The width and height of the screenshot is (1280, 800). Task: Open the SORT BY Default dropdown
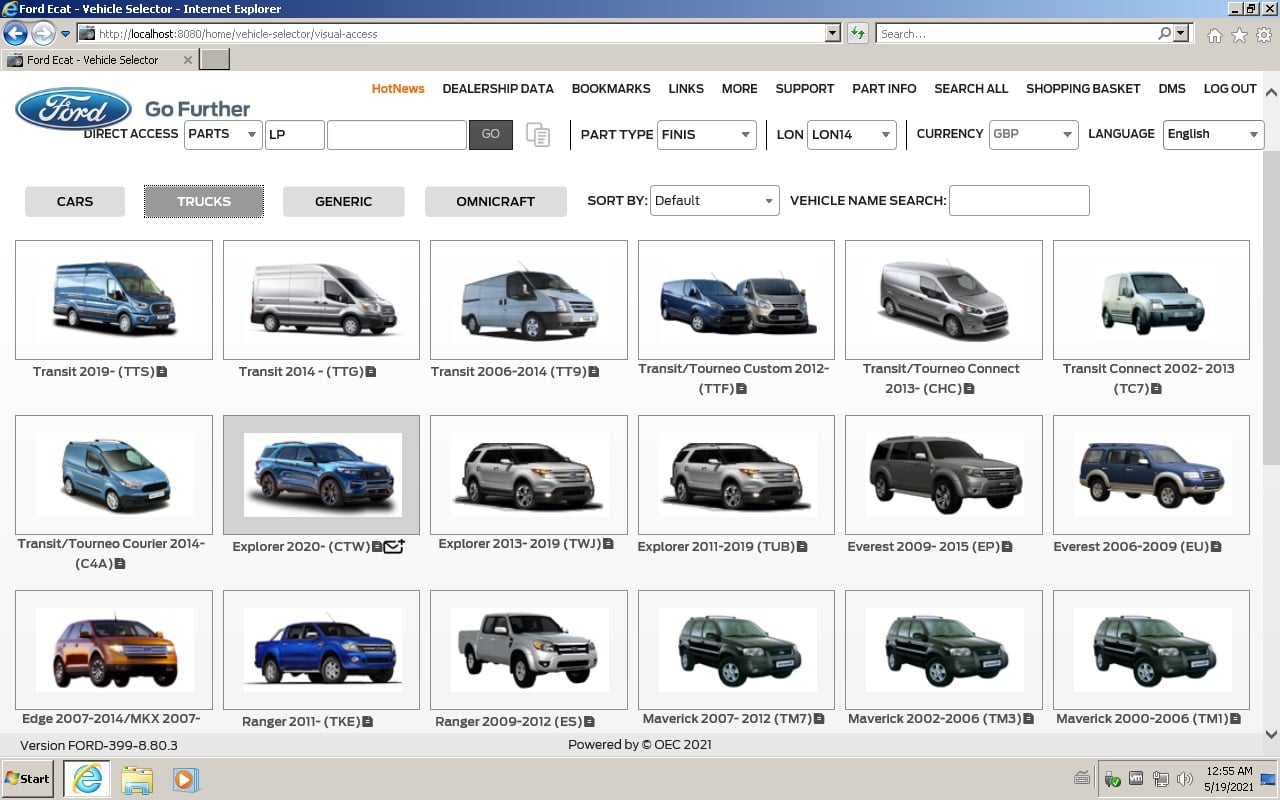[714, 200]
